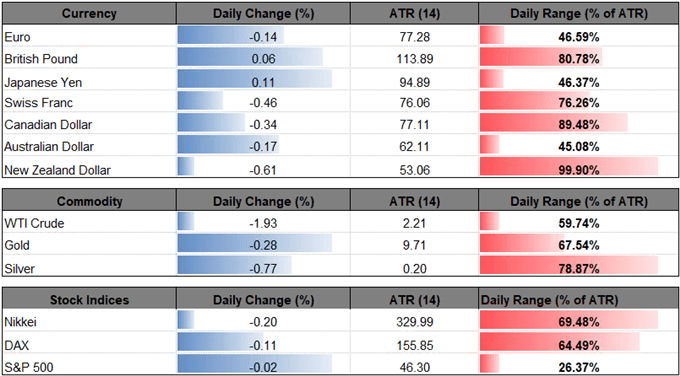The height and width of the screenshot is (376, 680).
Task: Select the WTI Crude row label
Action: tap(34, 224)
